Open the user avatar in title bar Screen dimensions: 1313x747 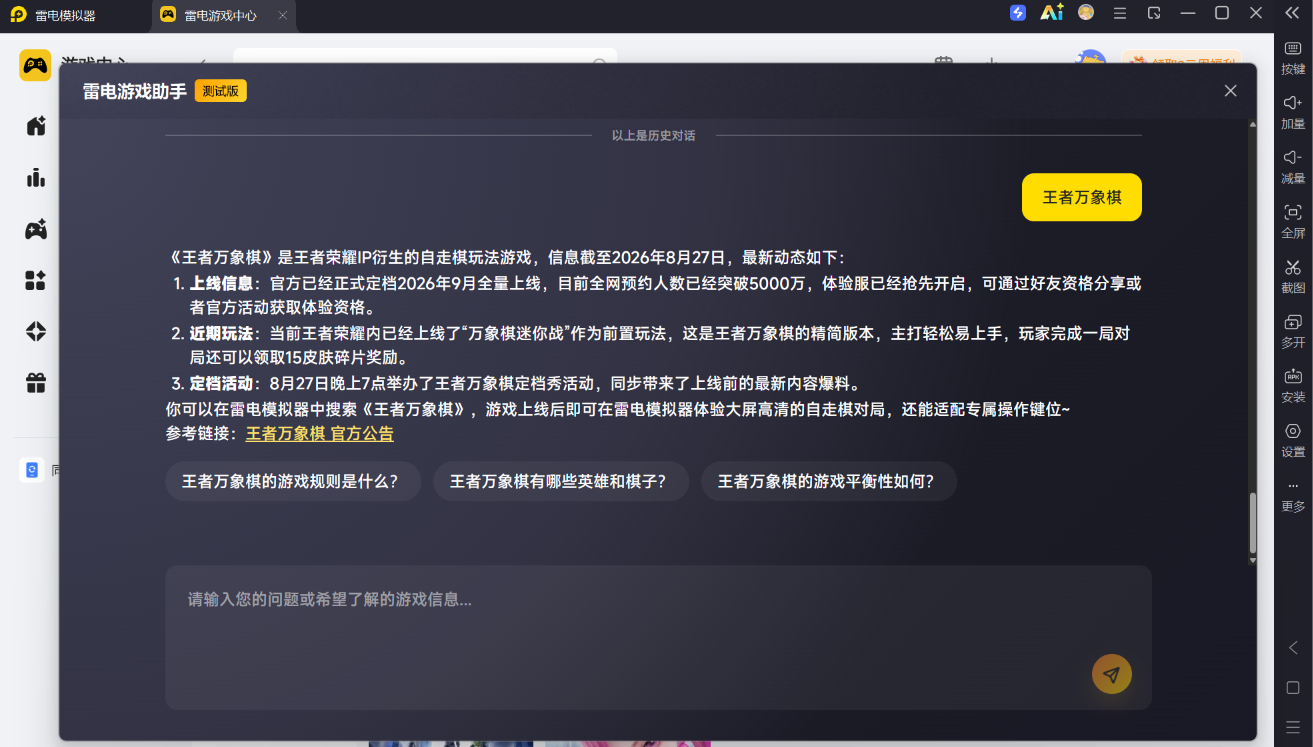[1086, 13]
